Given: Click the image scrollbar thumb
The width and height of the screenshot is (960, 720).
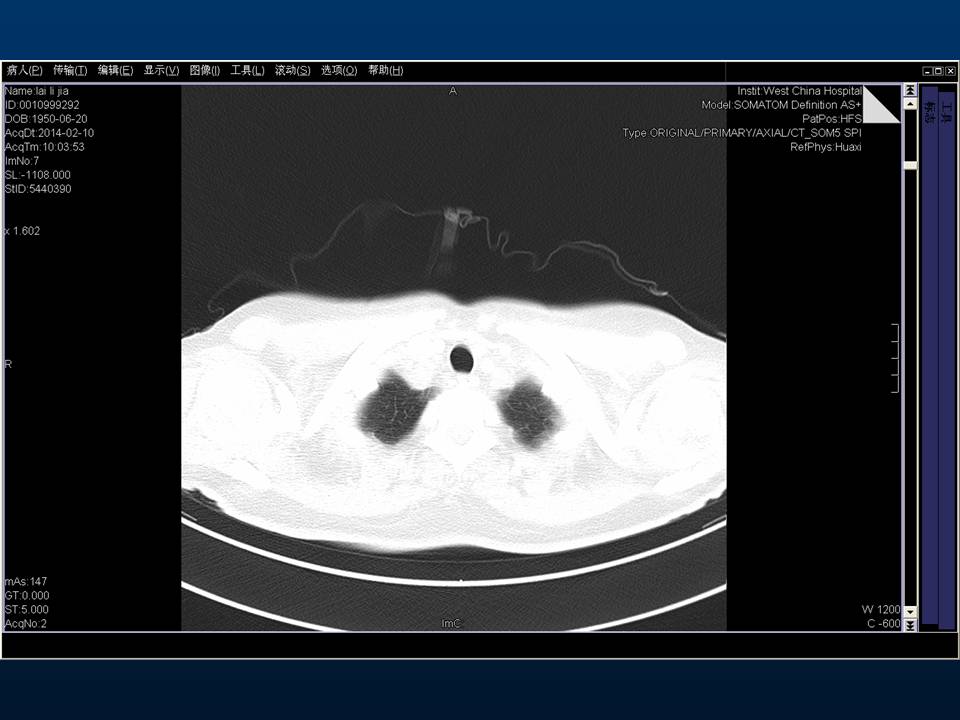Looking at the screenshot, I should point(910,166).
